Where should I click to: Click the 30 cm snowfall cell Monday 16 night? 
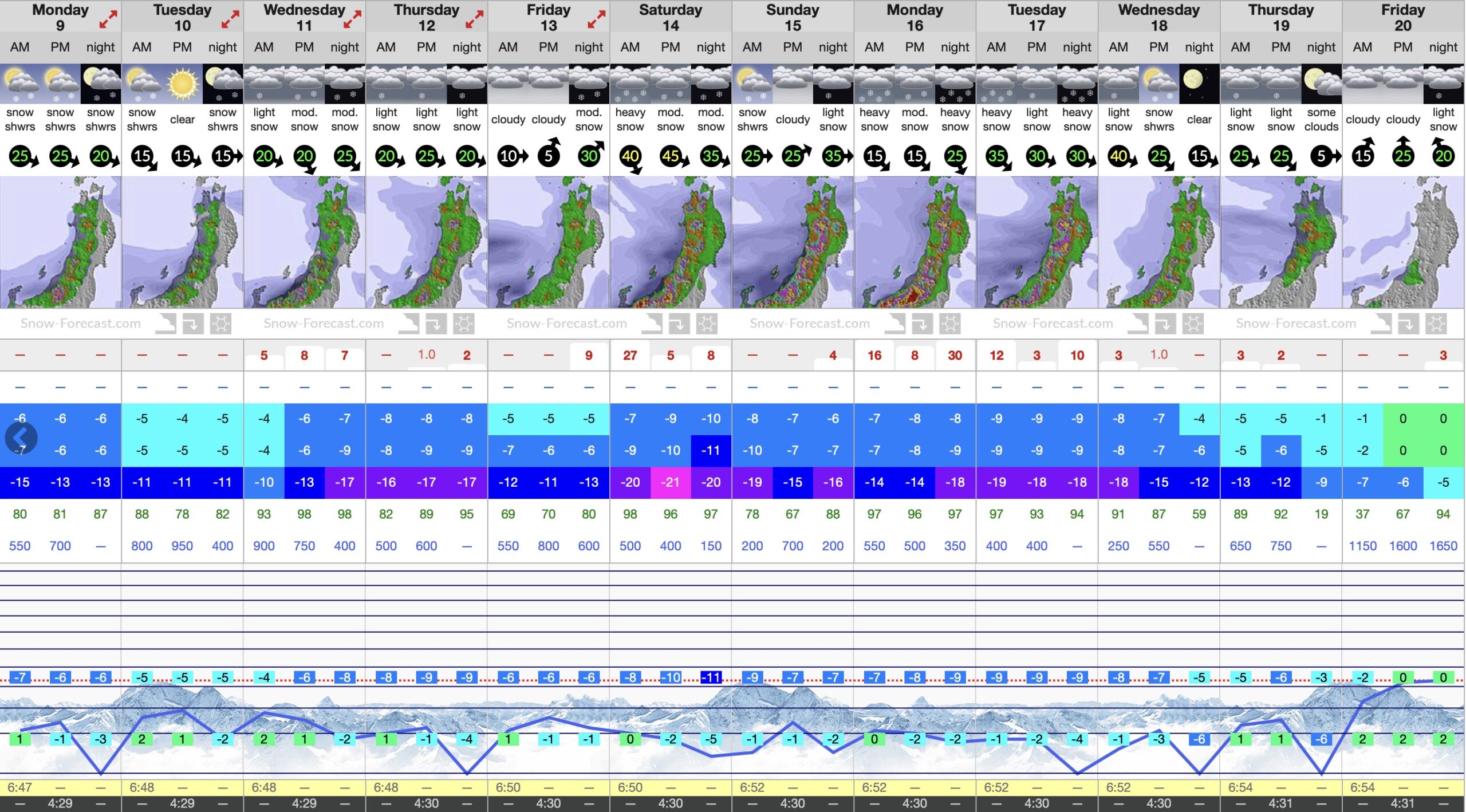955,355
